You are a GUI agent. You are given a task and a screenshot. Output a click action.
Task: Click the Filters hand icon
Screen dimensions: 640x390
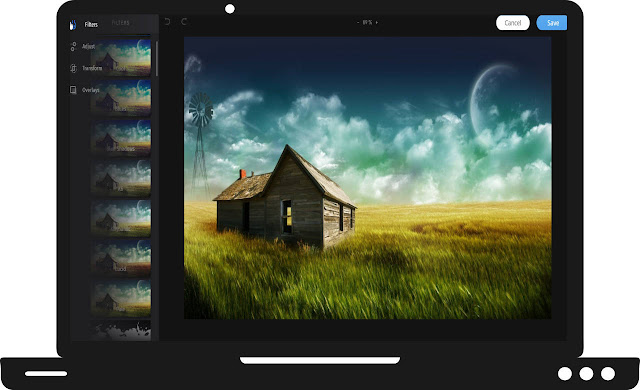point(73,25)
